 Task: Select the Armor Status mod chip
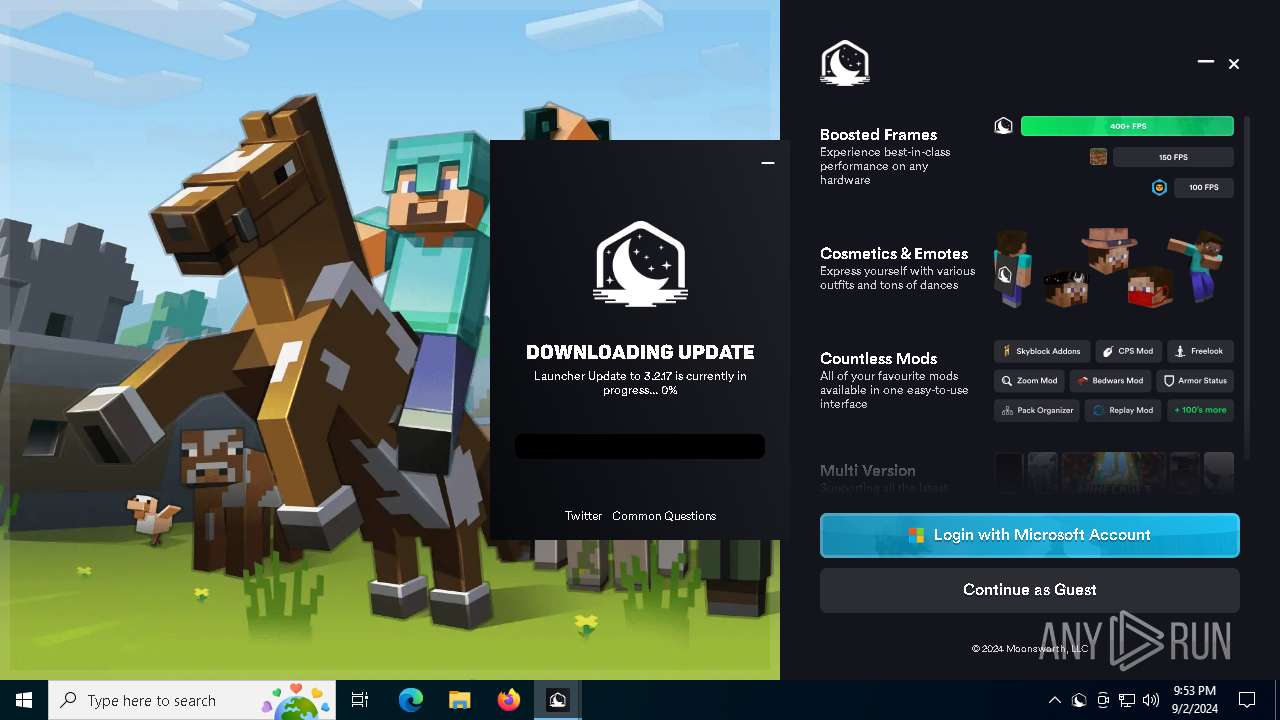(1195, 381)
